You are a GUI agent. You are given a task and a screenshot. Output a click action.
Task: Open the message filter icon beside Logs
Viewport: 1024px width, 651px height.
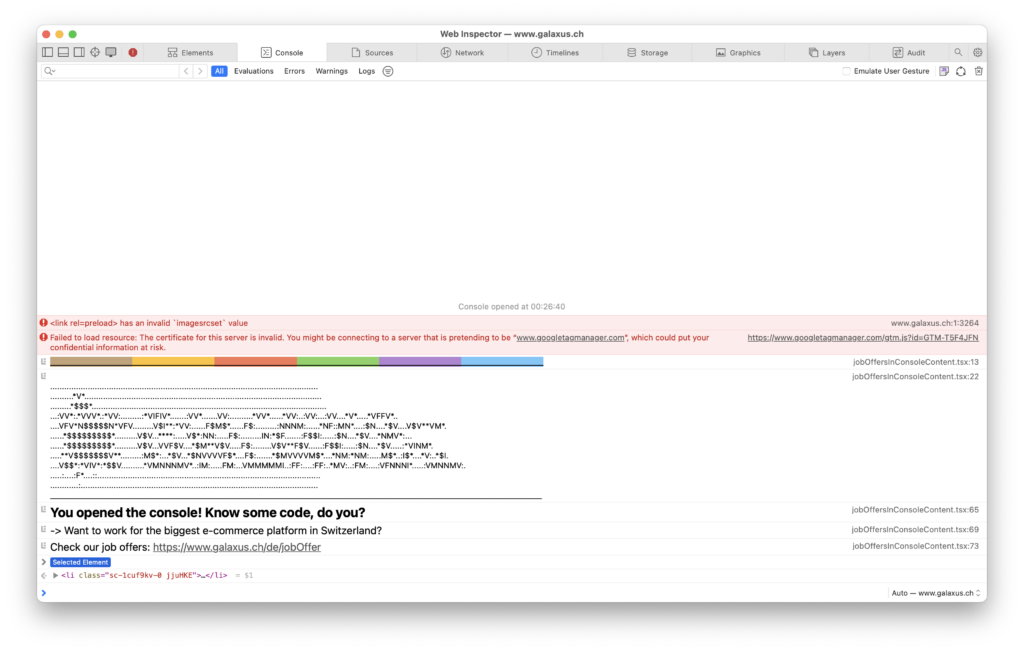point(388,71)
